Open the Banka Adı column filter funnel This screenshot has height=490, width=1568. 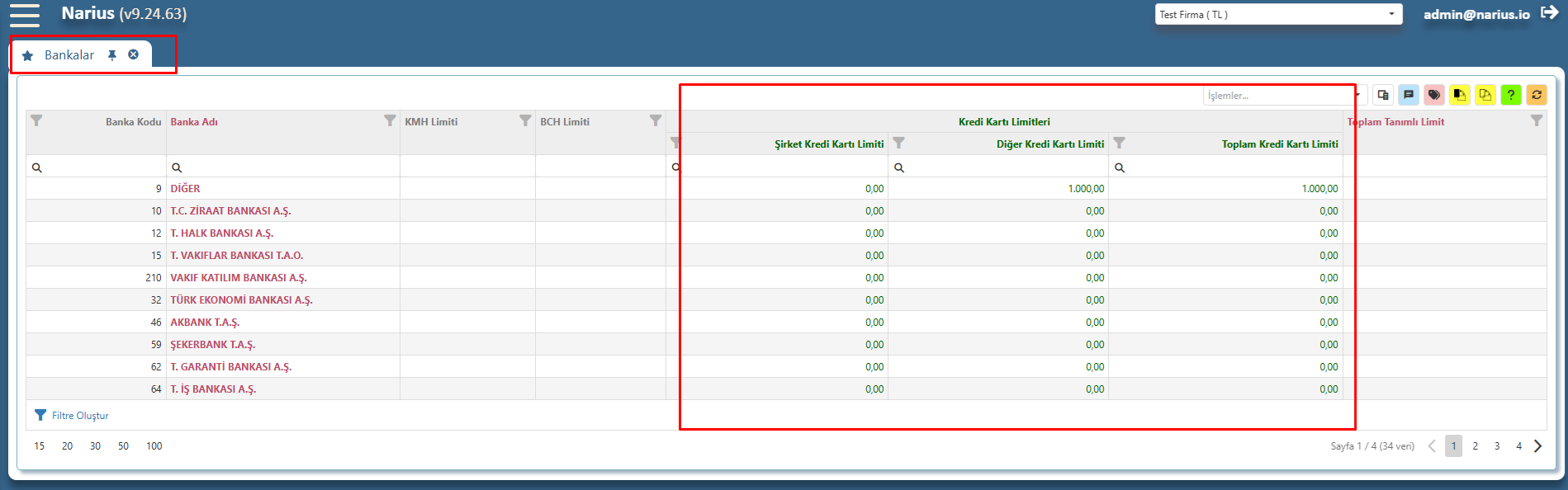pyautogui.click(x=390, y=120)
